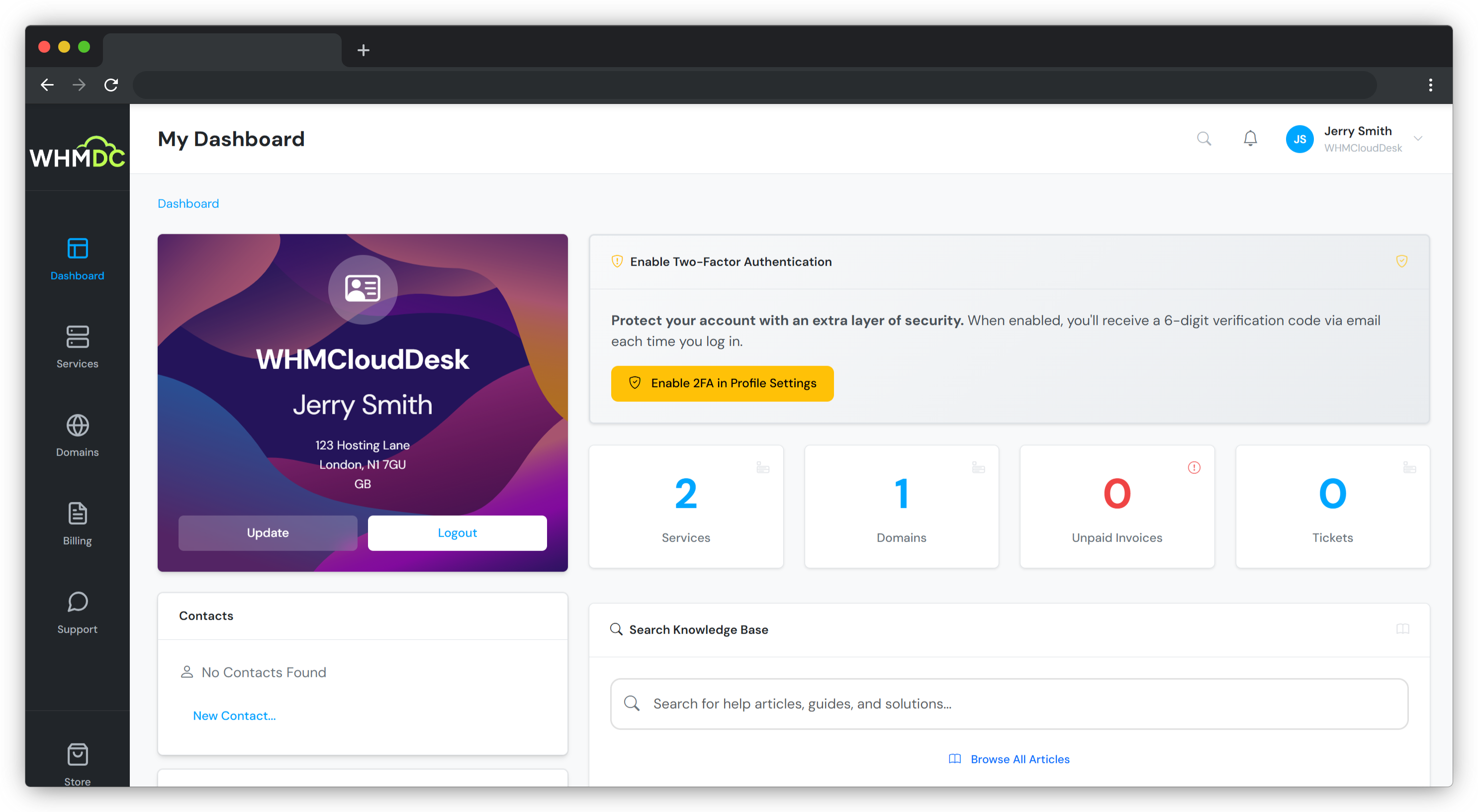Click the JS user avatar
The height and width of the screenshot is (812, 1478).
point(1299,139)
